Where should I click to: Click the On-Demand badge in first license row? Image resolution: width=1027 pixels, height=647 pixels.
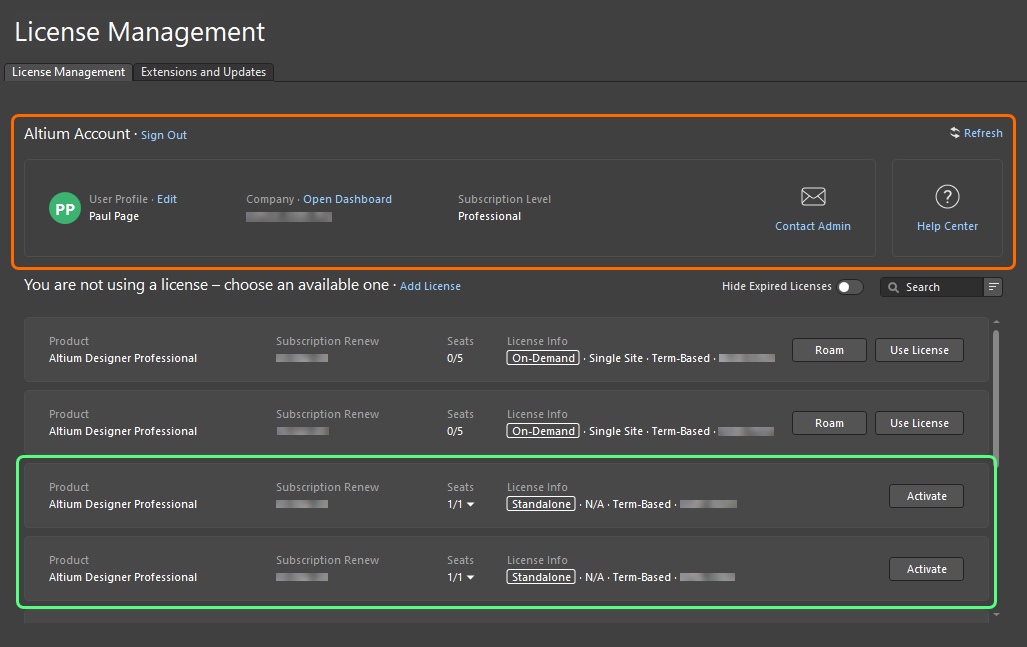543,358
